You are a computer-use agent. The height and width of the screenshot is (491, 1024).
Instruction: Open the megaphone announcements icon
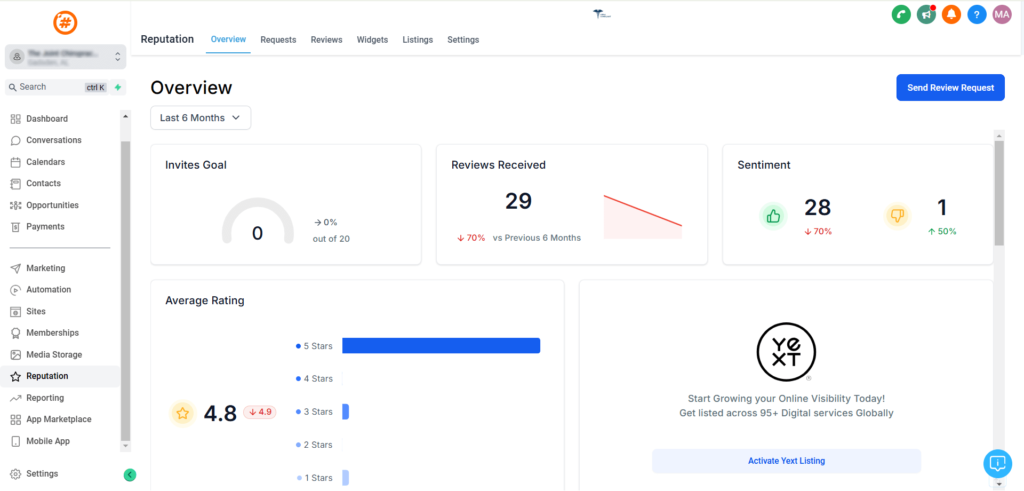point(927,14)
